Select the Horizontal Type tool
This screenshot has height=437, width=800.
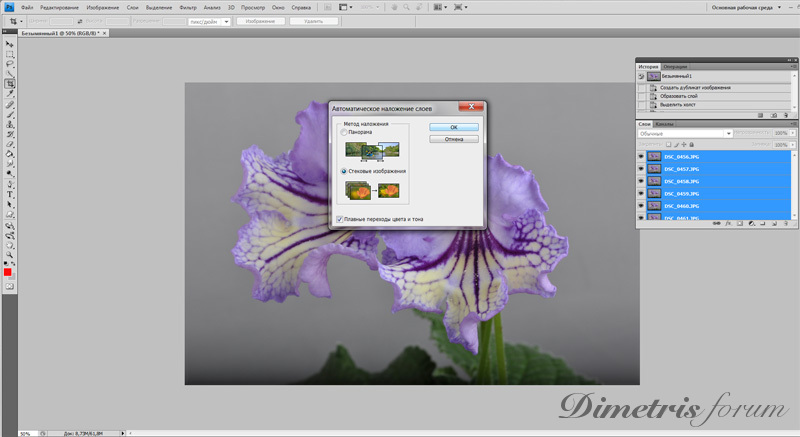pos(9,195)
